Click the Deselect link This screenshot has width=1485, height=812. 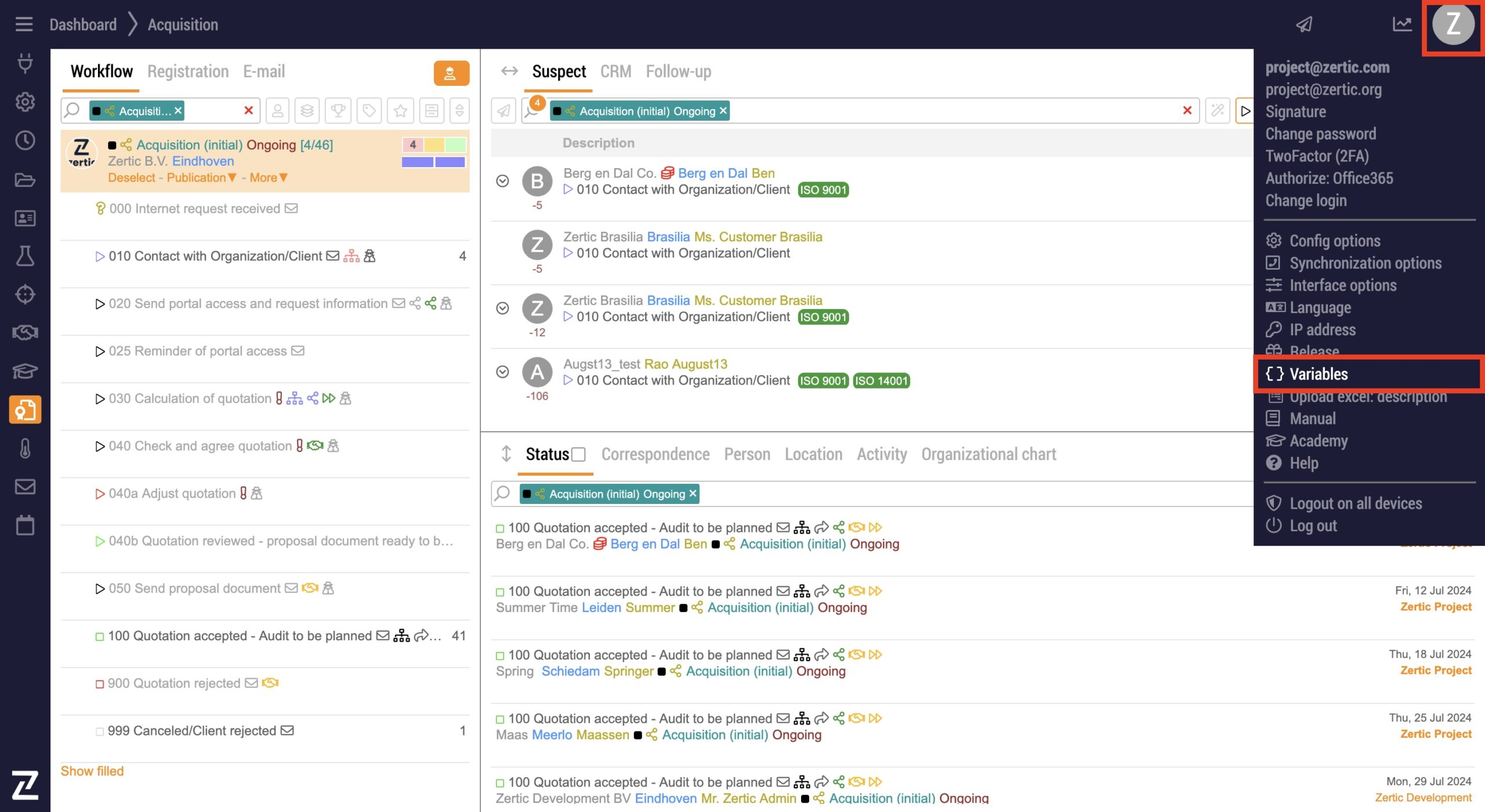(x=131, y=177)
